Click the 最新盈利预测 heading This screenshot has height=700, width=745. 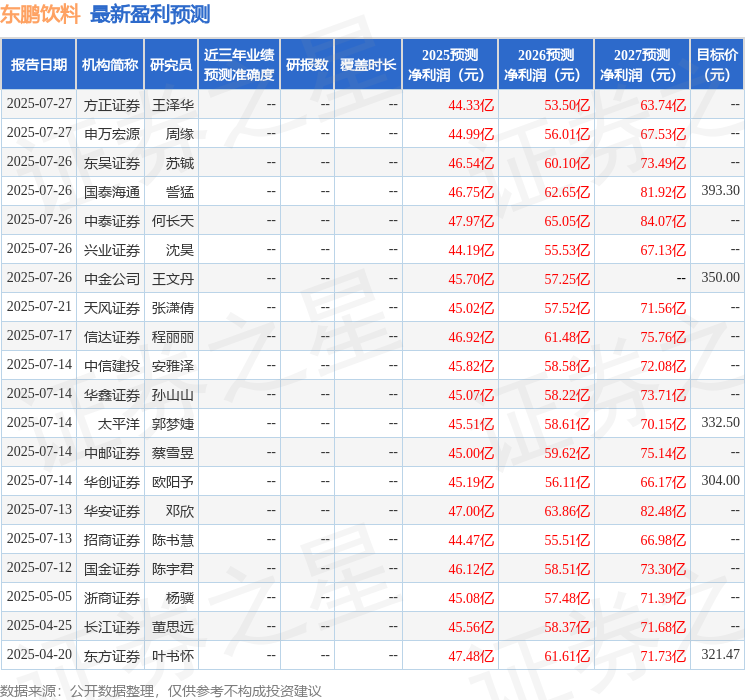coord(150,14)
